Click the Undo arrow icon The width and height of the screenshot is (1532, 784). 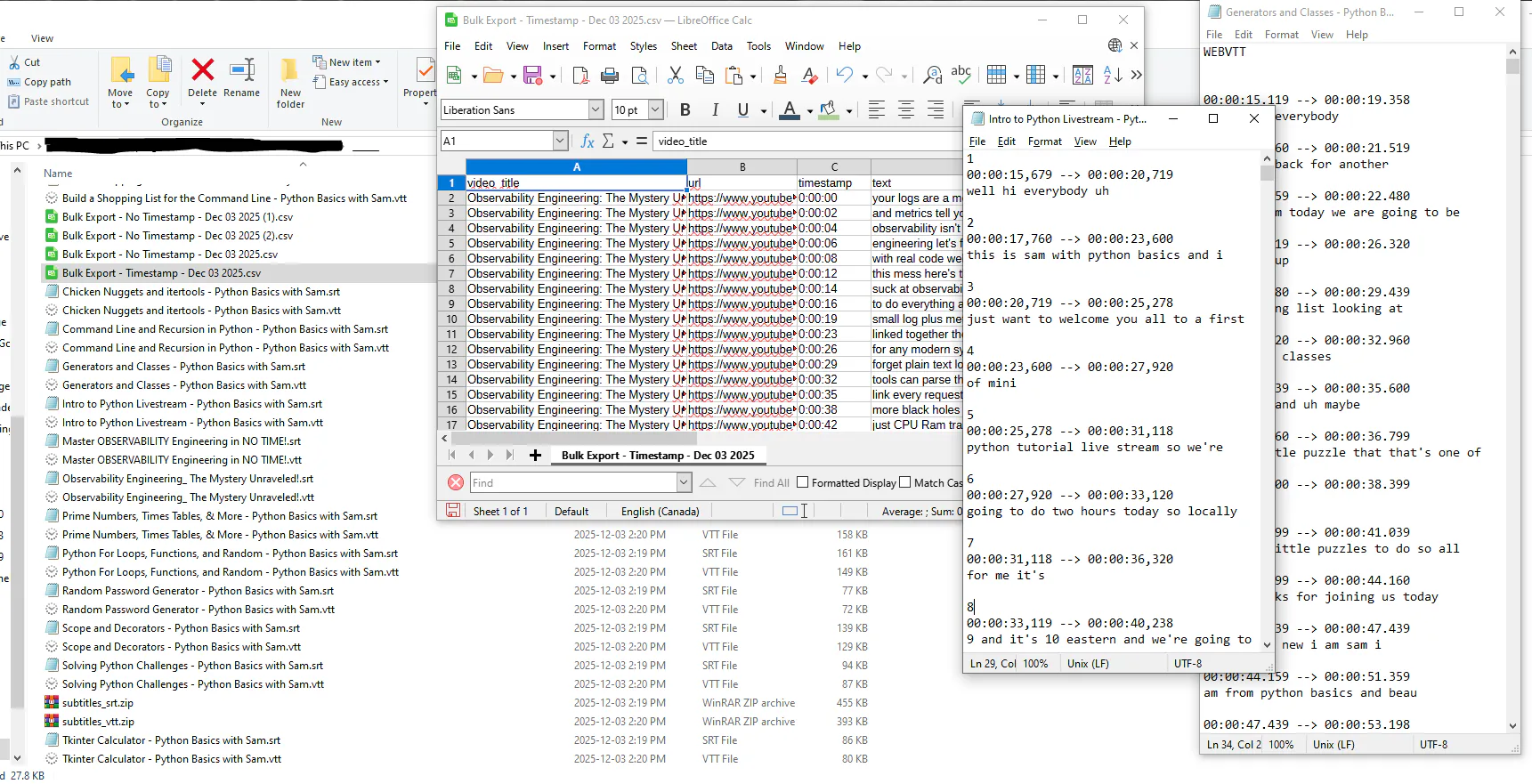[x=844, y=76]
